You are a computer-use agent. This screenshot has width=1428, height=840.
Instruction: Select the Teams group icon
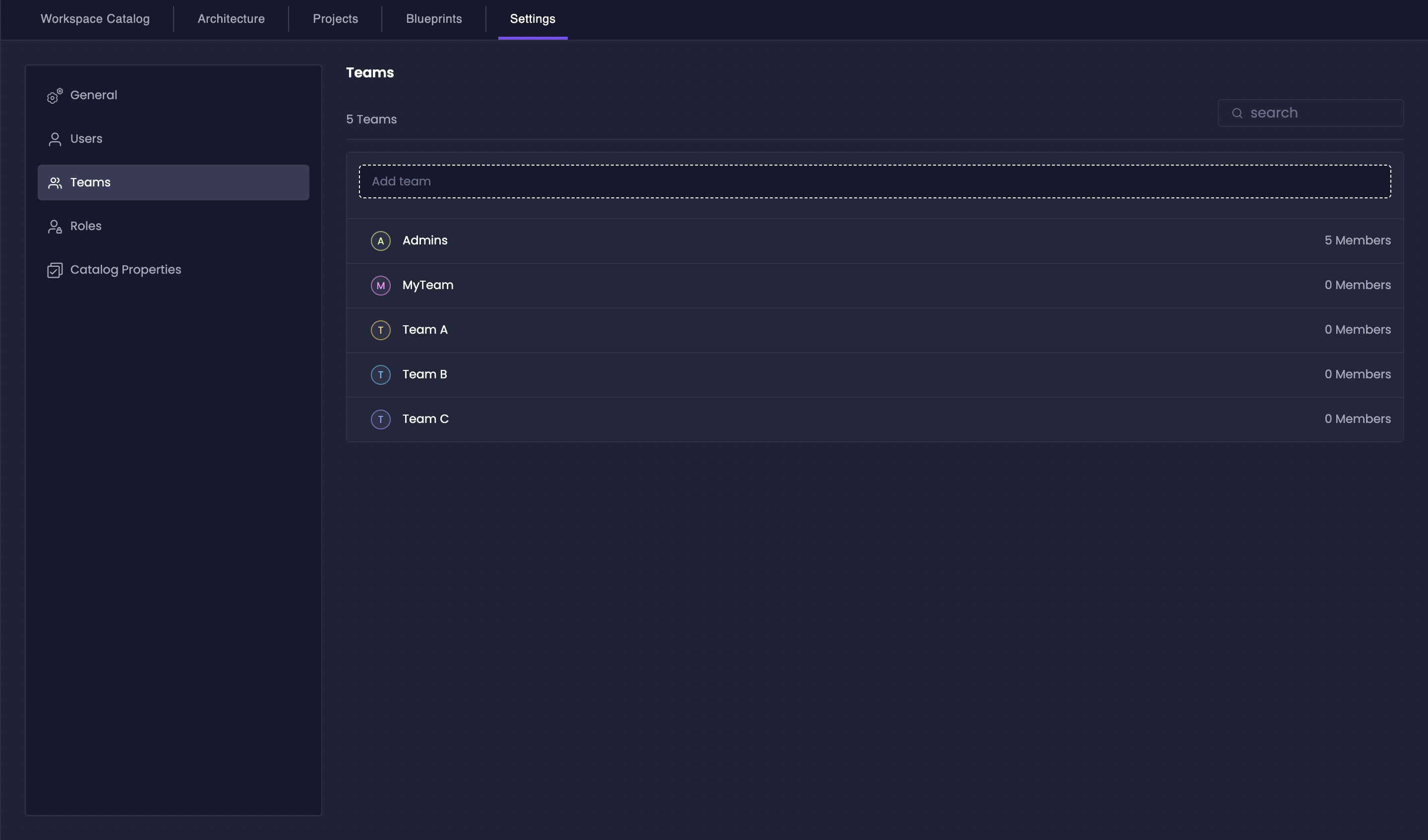(54, 182)
